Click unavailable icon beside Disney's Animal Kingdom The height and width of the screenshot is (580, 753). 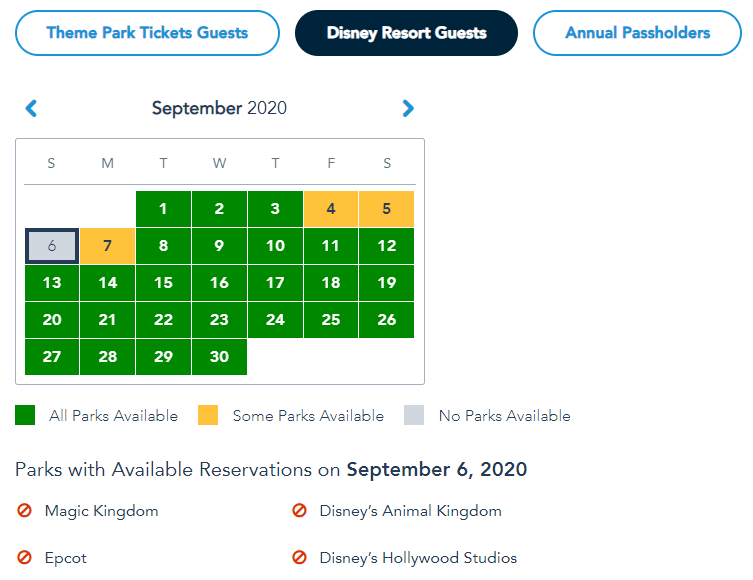pyautogui.click(x=299, y=511)
